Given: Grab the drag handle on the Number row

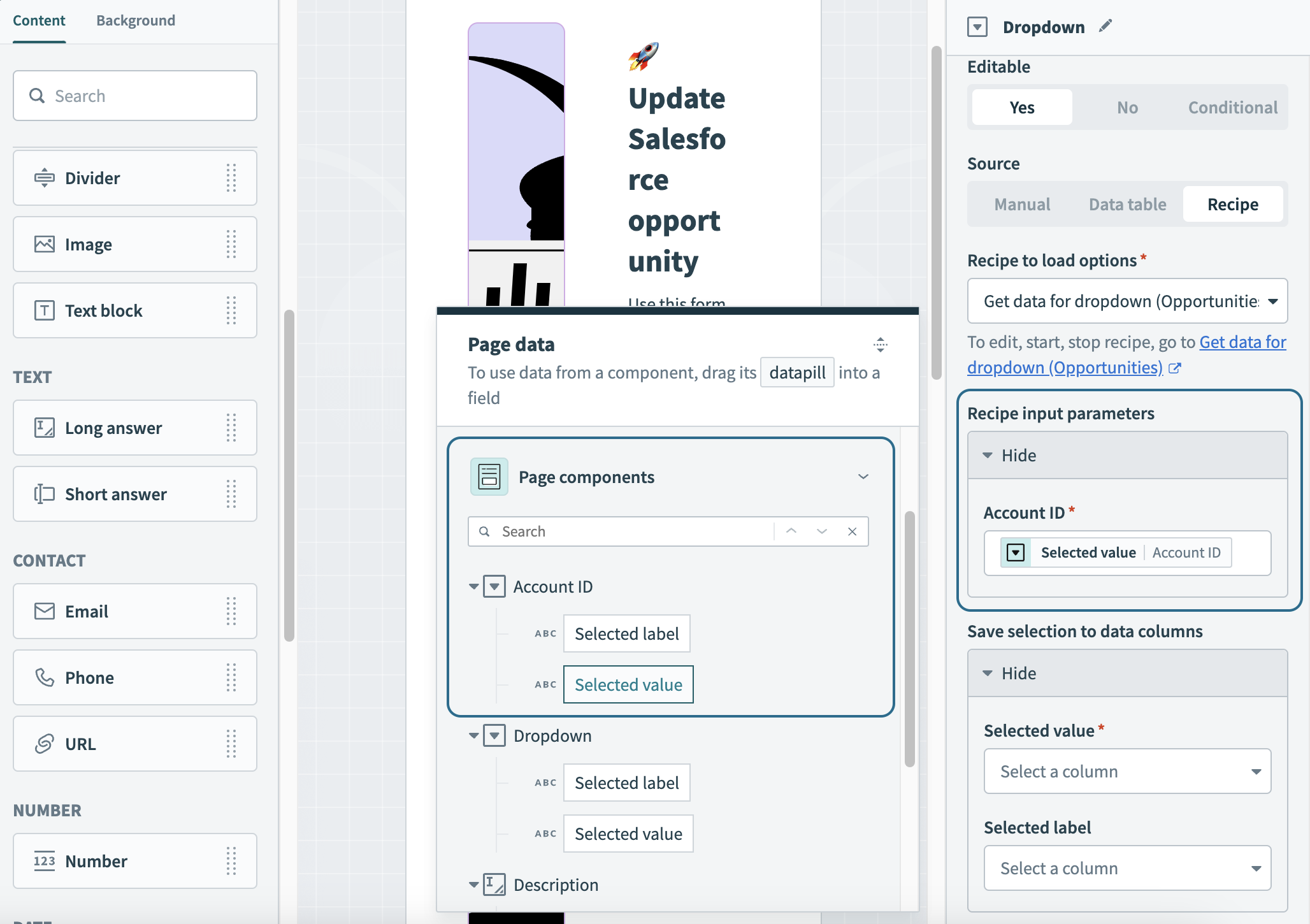Looking at the screenshot, I should [x=231, y=861].
